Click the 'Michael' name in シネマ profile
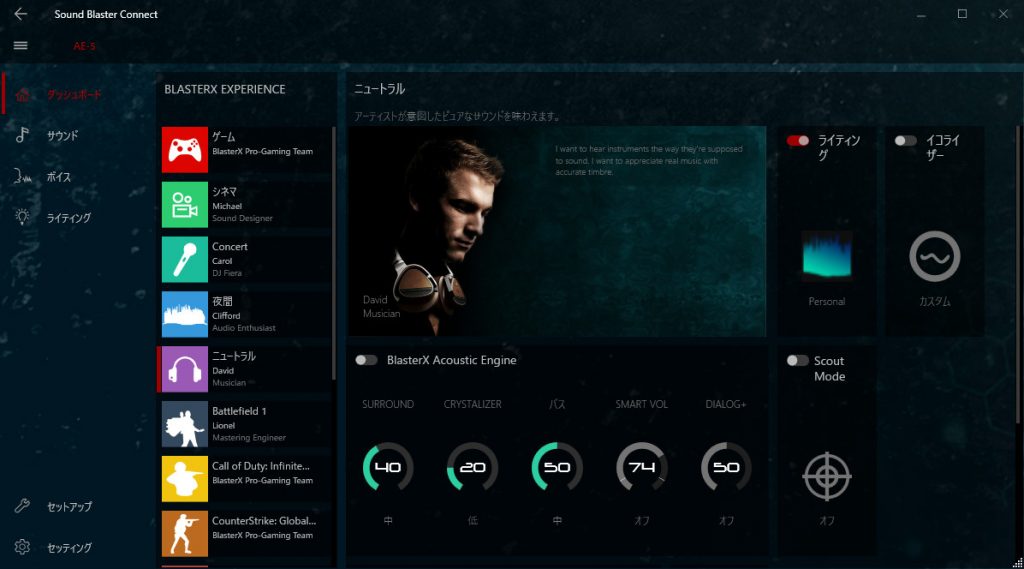1024x569 pixels. tap(227, 206)
